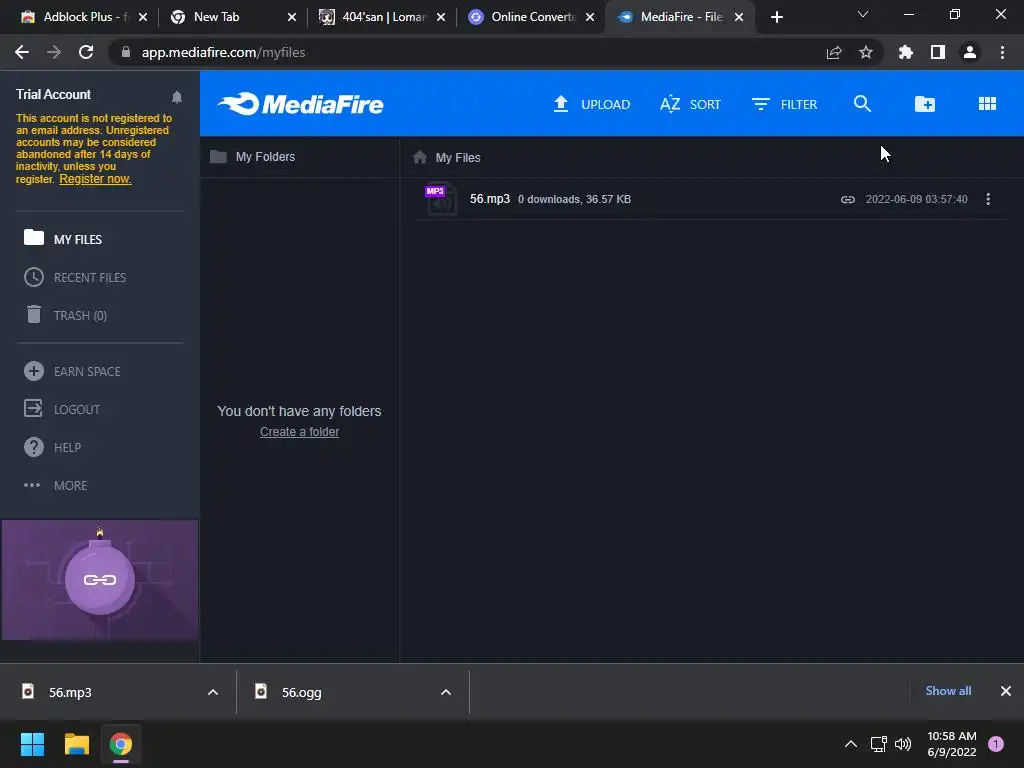This screenshot has height=768, width=1024.
Task: Click the Create a folder link
Action: tap(299, 432)
